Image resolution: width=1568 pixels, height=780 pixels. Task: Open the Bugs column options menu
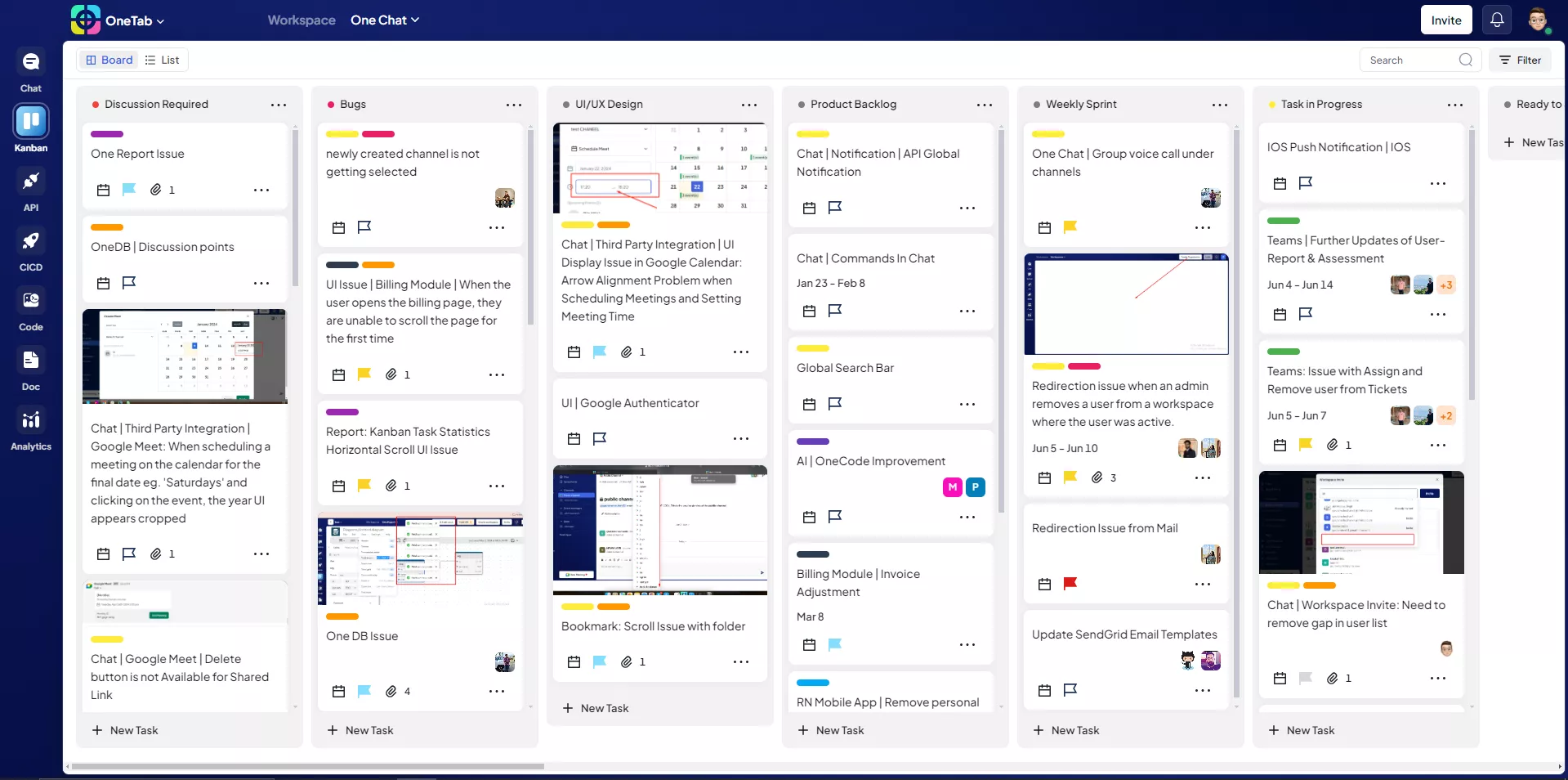(514, 105)
